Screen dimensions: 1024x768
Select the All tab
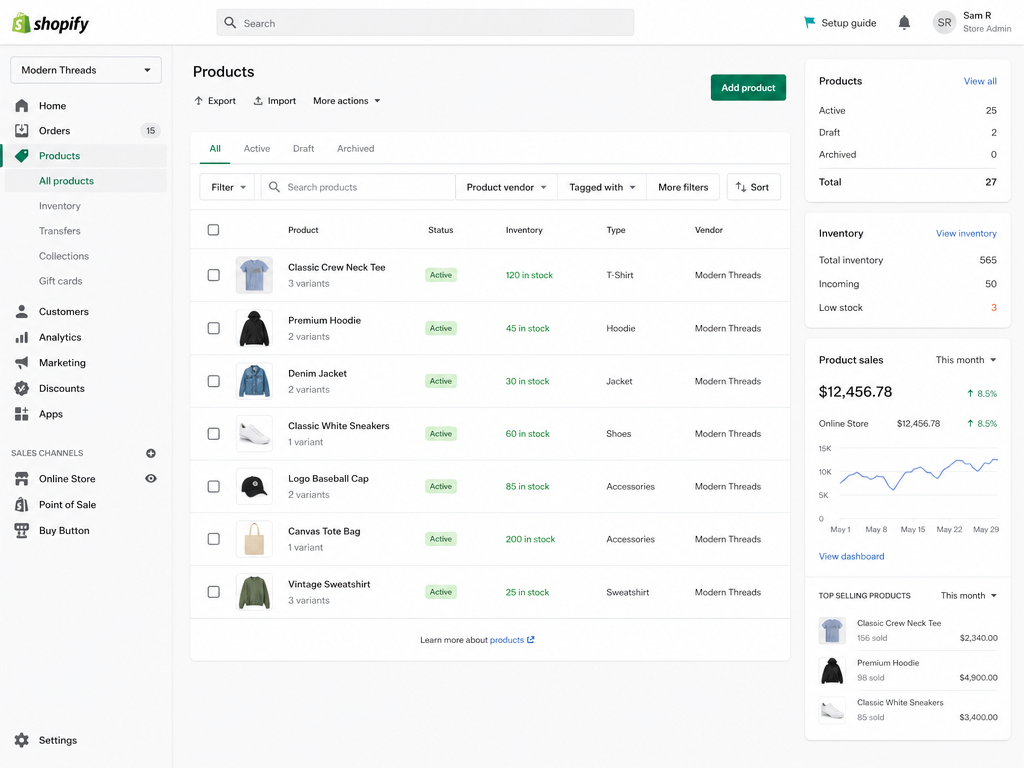(215, 148)
